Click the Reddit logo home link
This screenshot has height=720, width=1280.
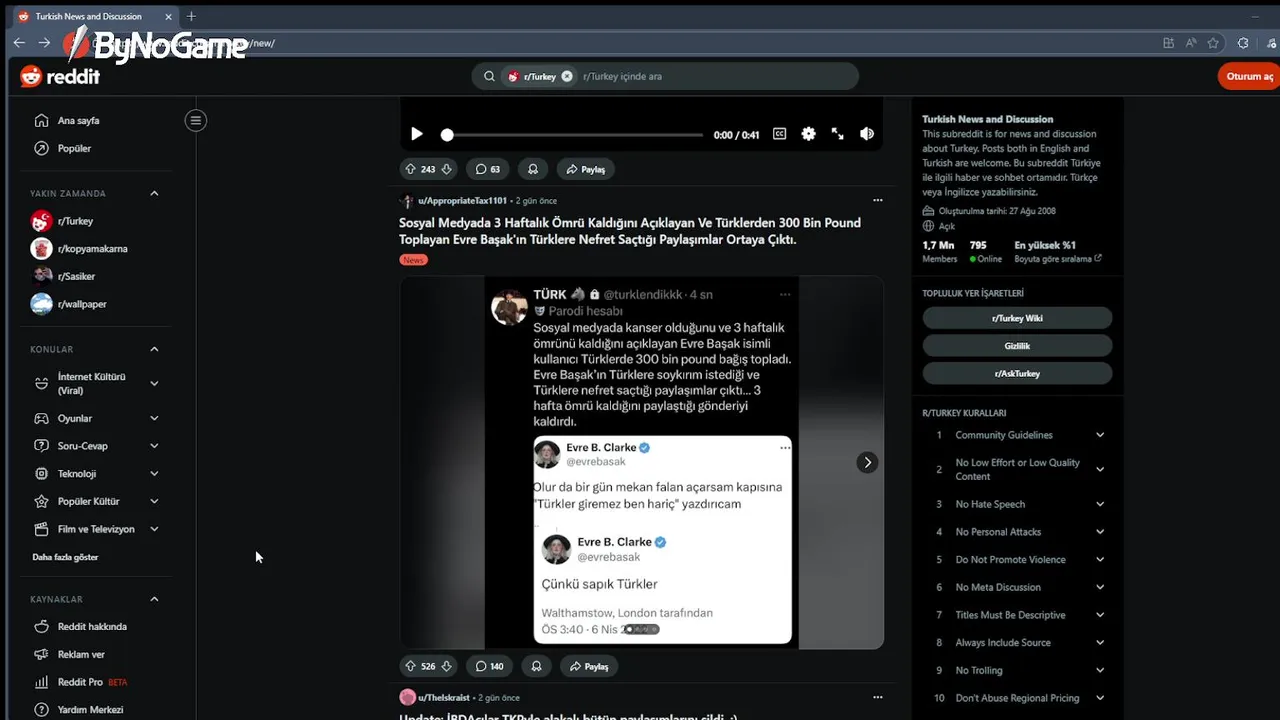coord(60,76)
